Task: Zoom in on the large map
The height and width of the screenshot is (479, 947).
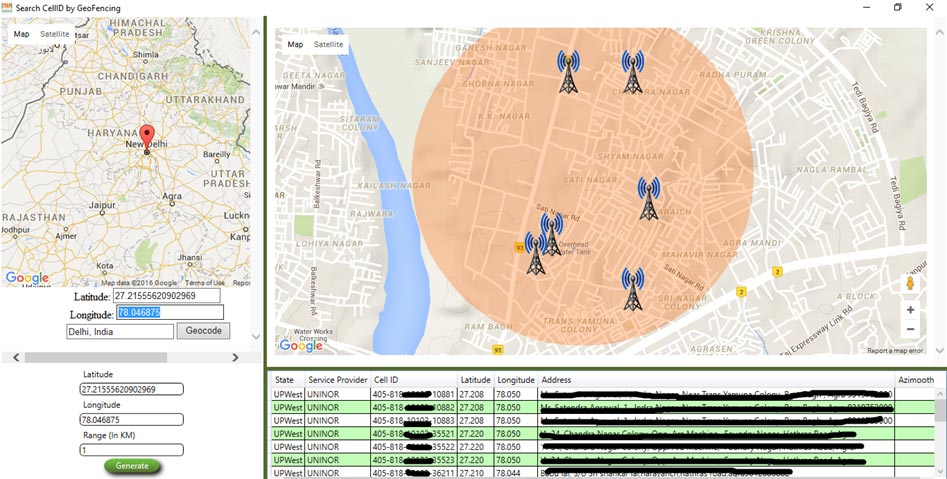Action: (910, 310)
